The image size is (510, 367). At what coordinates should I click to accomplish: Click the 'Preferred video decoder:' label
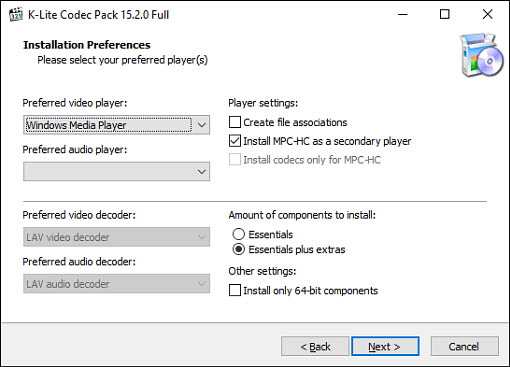[79, 215]
